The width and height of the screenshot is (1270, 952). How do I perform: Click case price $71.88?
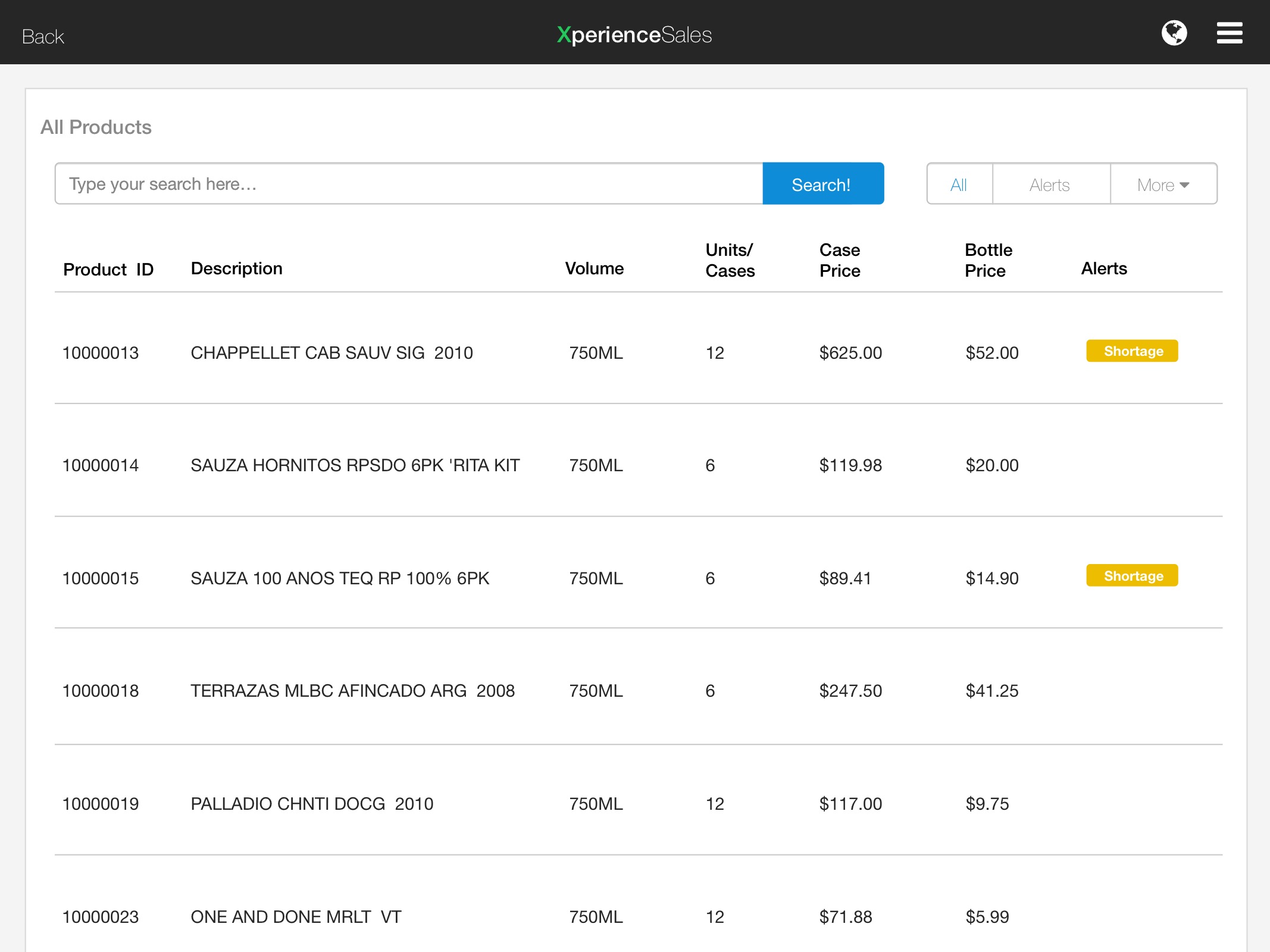click(x=845, y=917)
